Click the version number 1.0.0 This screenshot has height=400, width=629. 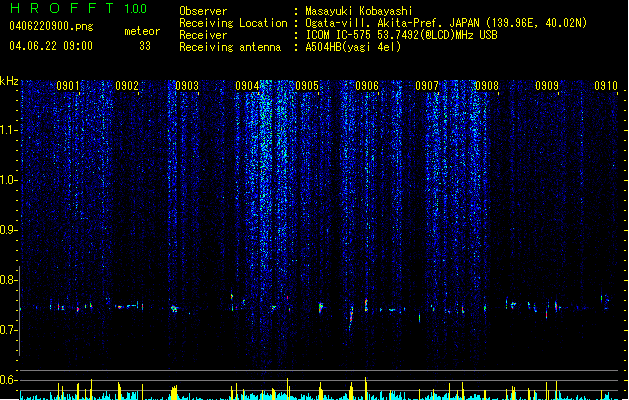click(135, 9)
